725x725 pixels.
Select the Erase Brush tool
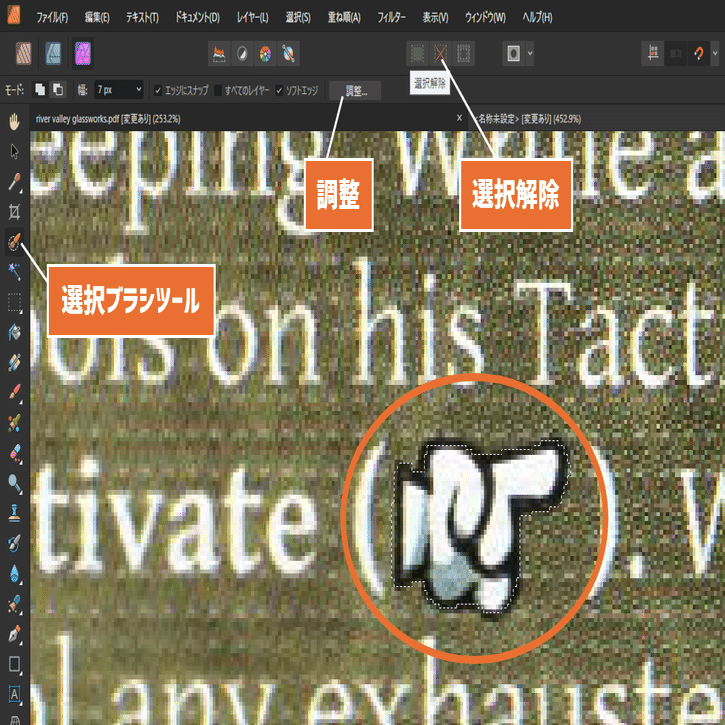coord(14,453)
